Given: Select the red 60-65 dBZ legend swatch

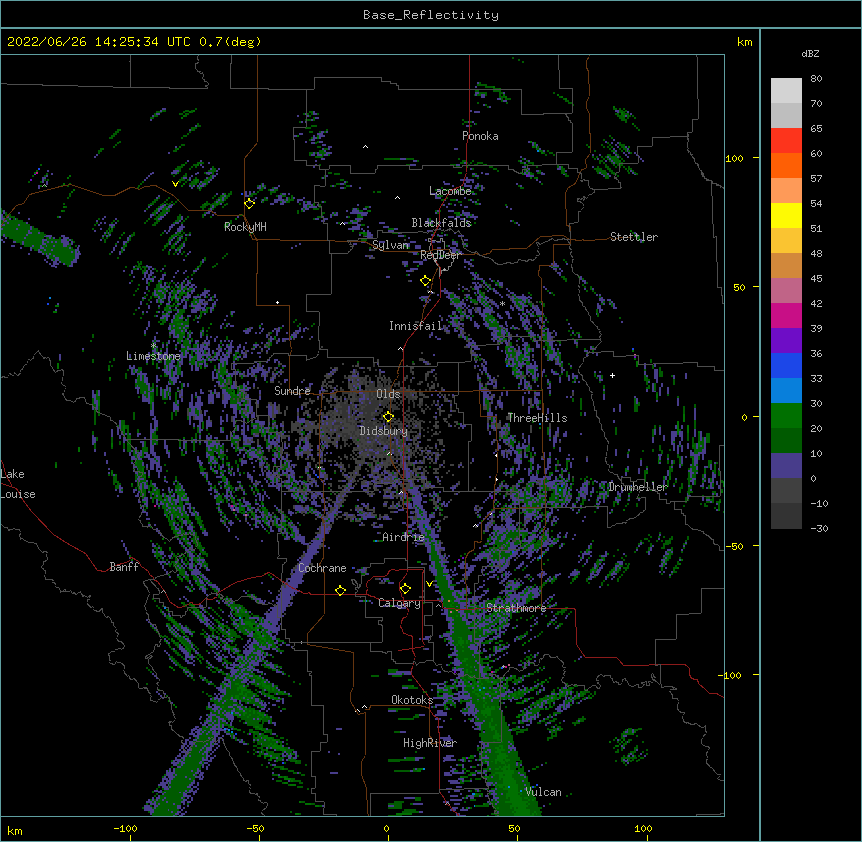Looking at the screenshot, I should click(x=786, y=140).
